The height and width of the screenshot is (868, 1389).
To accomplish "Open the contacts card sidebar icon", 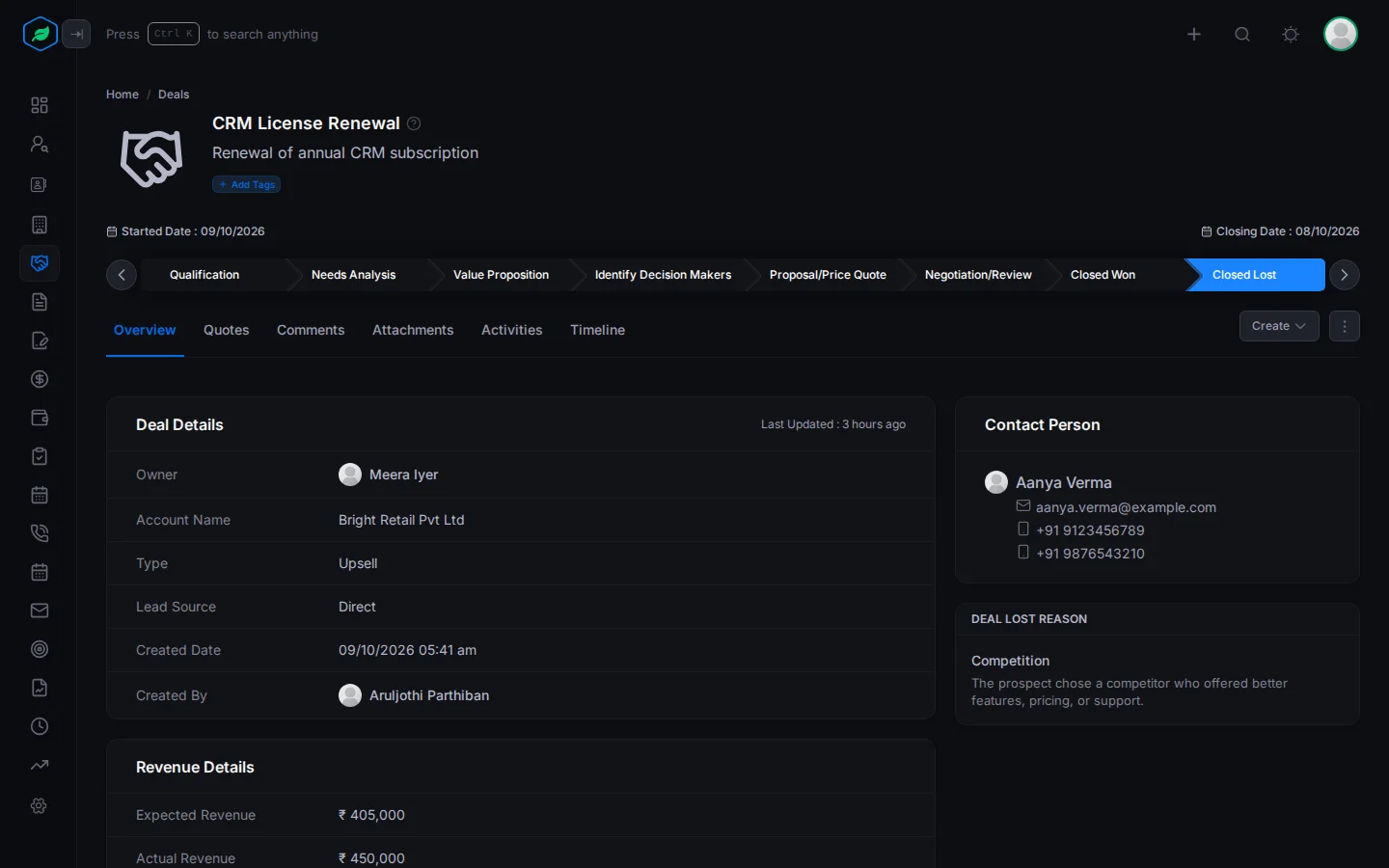I will [40, 184].
